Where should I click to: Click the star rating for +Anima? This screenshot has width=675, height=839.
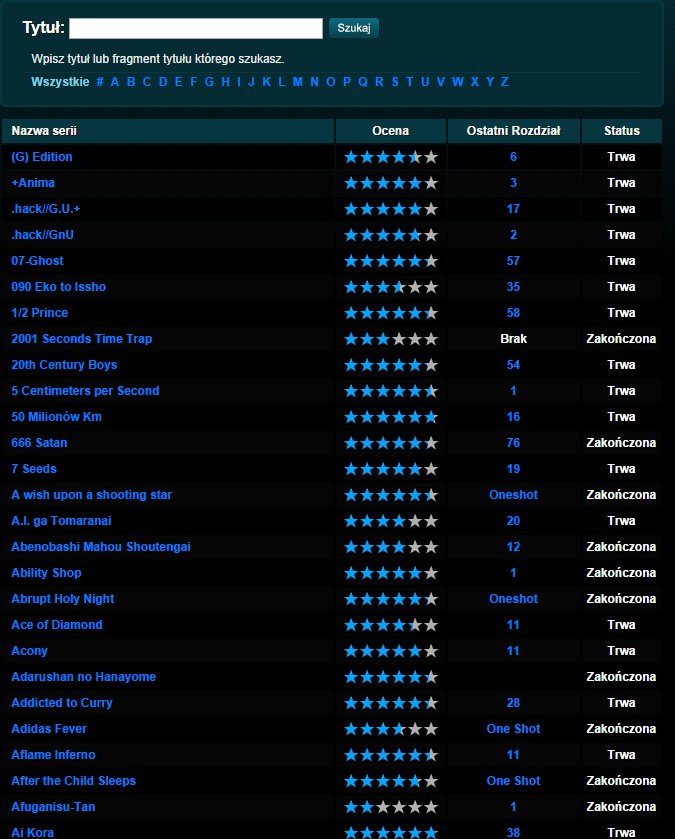coord(391,183)
